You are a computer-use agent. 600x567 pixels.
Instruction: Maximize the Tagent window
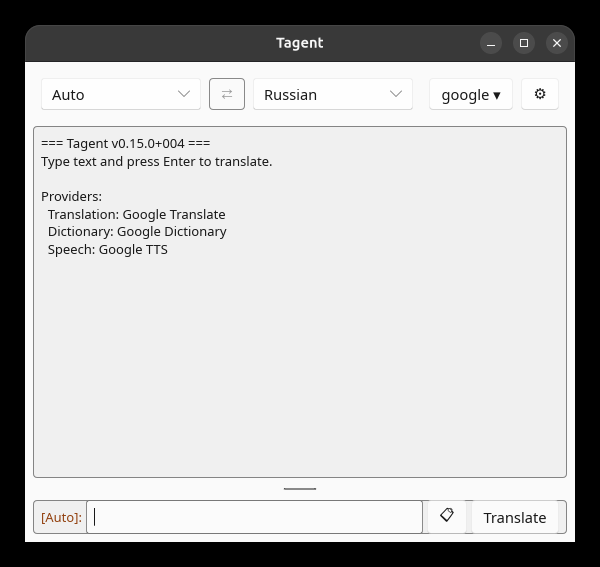[x=523, y=43]
